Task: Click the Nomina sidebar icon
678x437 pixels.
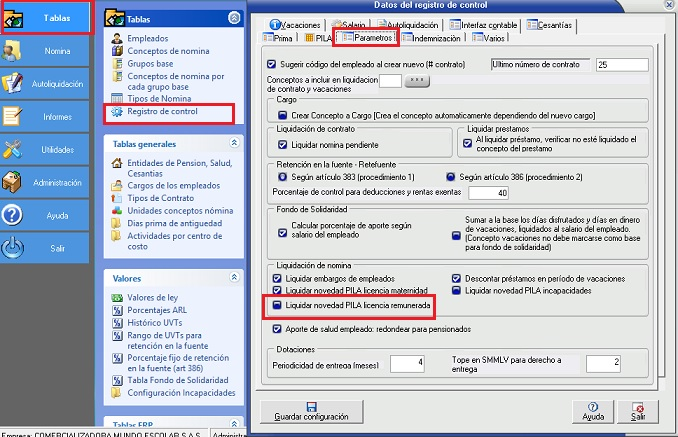Action: click(x=14, y=51)
